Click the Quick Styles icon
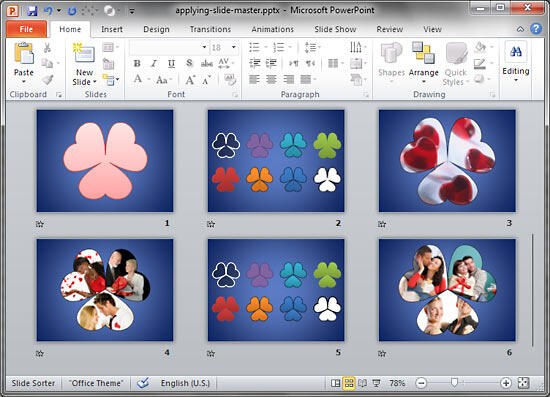550x397 pixels. (456, 53)
